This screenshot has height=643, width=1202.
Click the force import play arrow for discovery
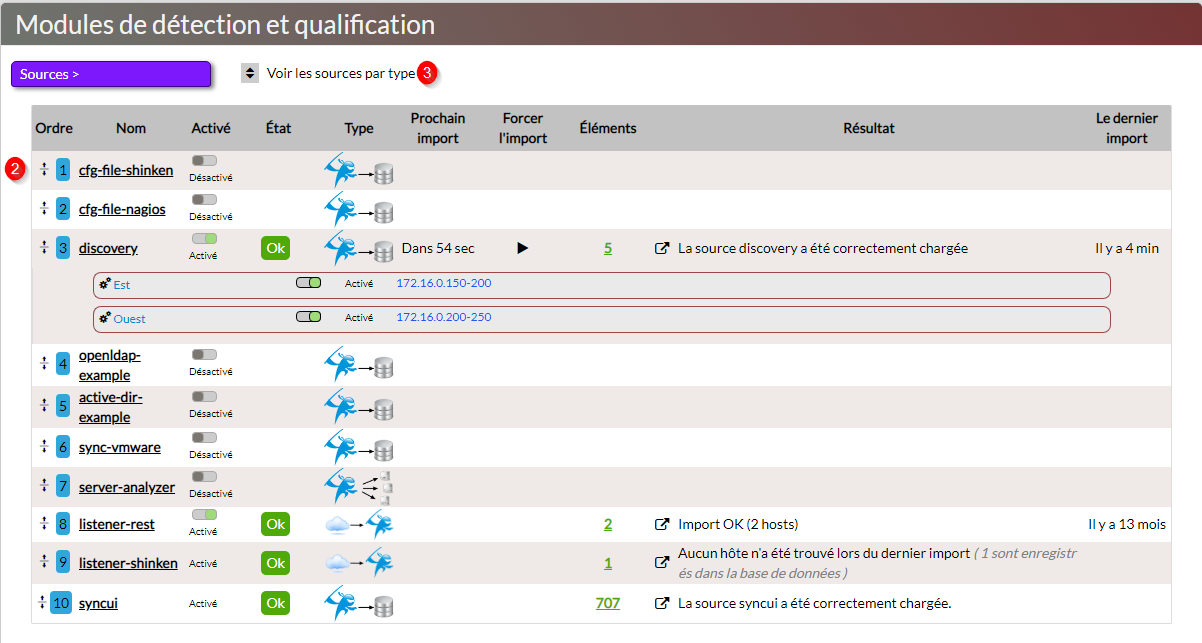tap(522, 248)
